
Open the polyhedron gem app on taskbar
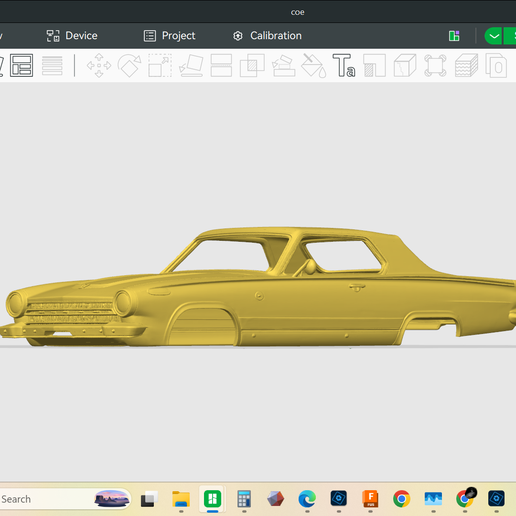[x=275, y=499]
